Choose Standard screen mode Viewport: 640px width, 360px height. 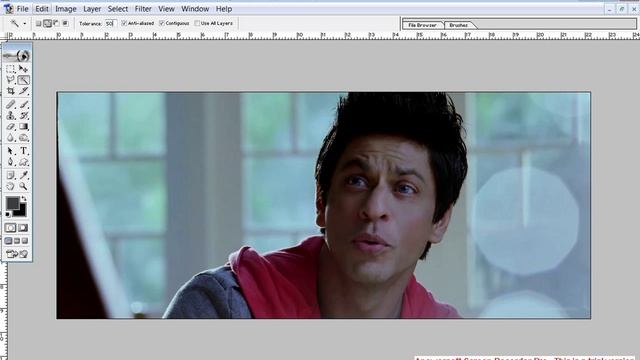pyautogui.click(x=9, y=241)
